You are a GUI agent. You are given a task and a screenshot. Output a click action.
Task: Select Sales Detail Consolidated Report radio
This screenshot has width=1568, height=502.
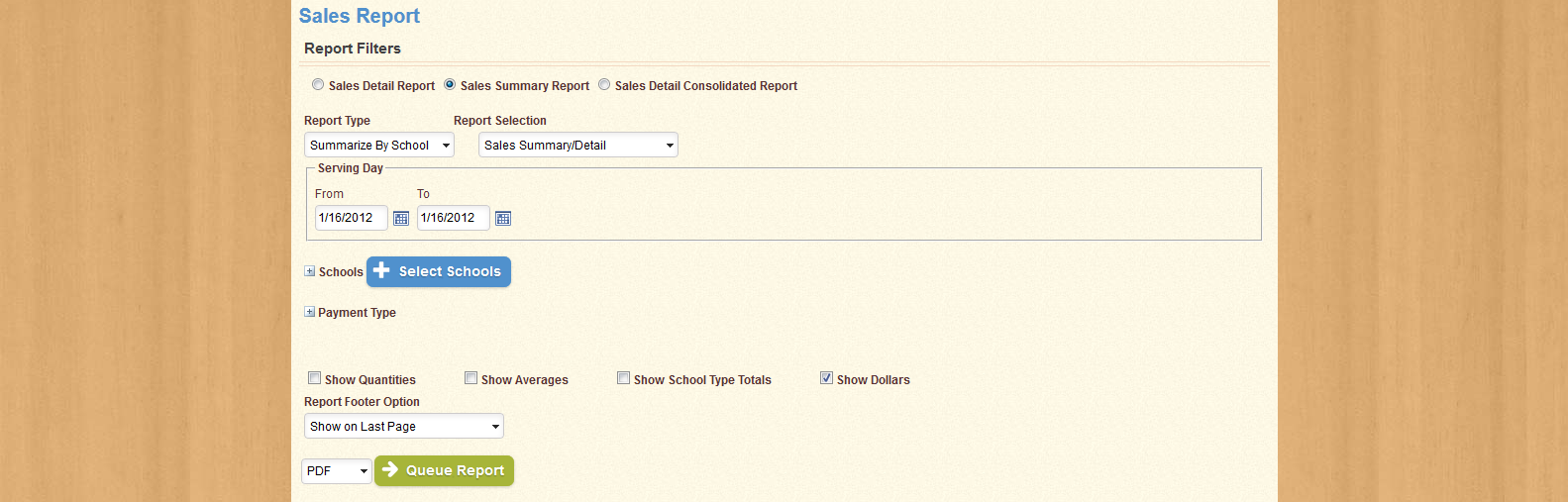click(x=604, y=85)
